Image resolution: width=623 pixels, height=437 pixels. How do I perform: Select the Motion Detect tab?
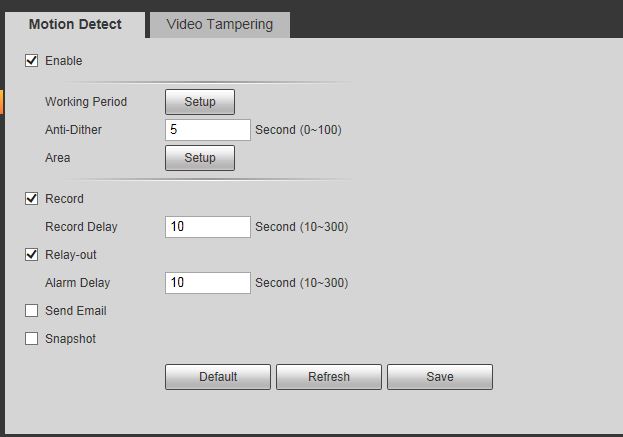click(75, 25)
